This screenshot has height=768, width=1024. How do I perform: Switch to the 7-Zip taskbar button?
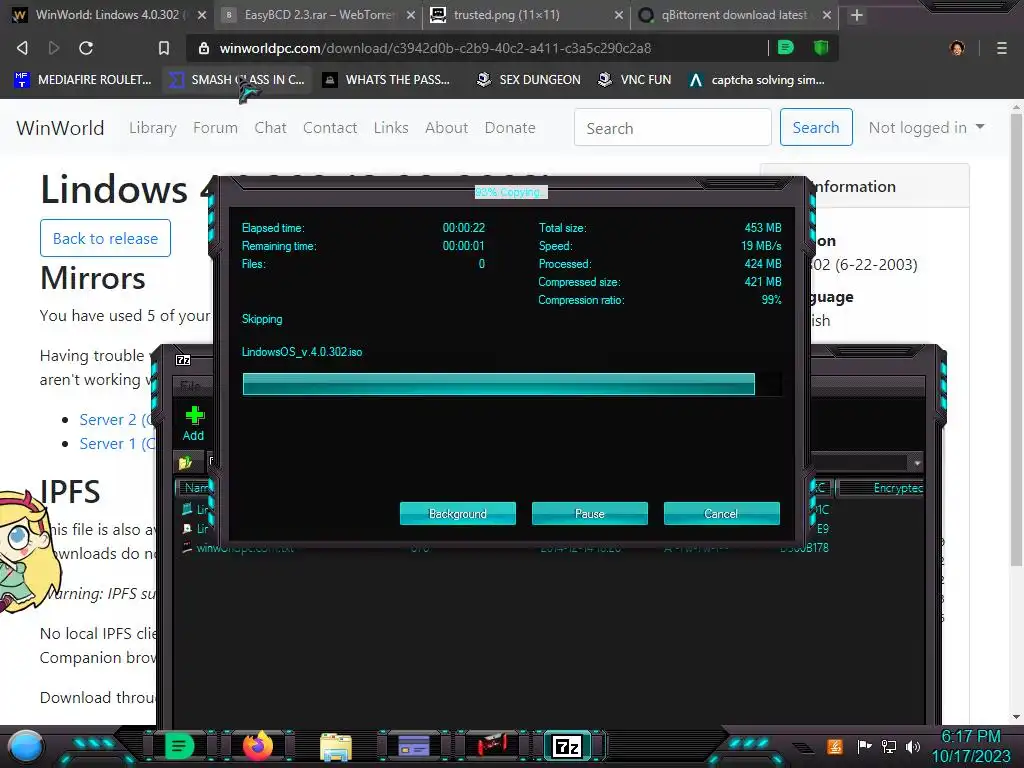point(567,746)
